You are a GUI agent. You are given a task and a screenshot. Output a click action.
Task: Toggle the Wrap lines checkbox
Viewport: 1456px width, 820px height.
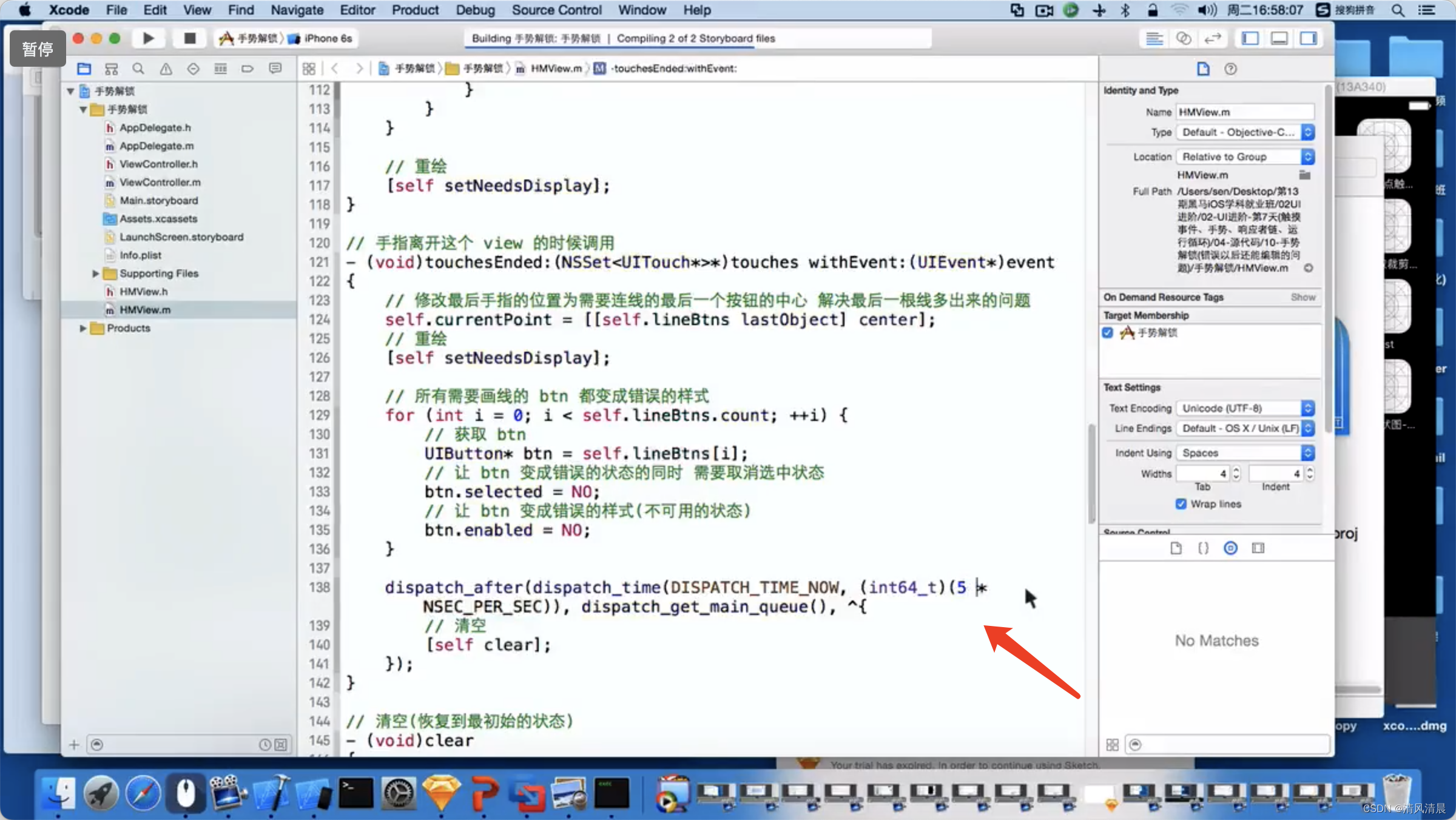pyautogui.click(x=1181, y=504)
